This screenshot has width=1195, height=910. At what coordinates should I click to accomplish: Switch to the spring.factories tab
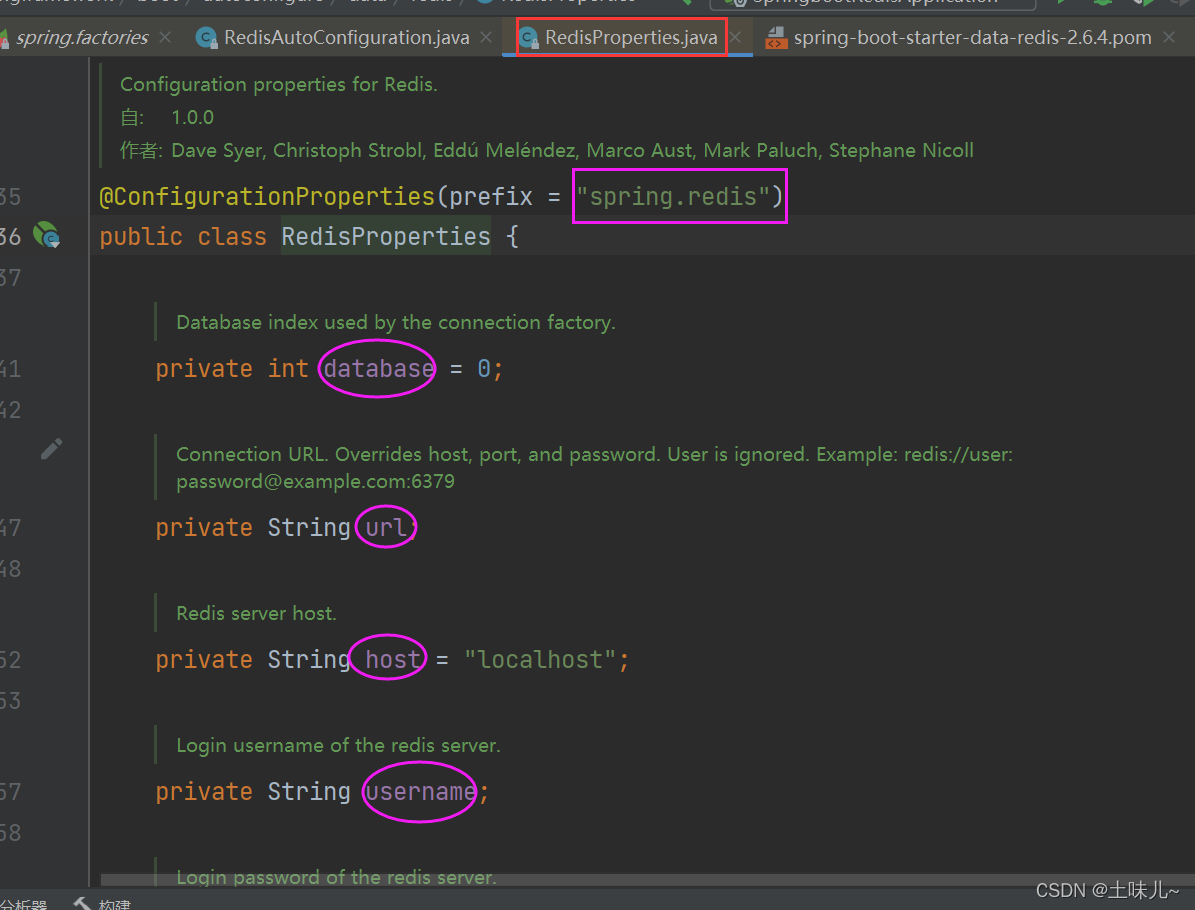click(x=82, y=37)
